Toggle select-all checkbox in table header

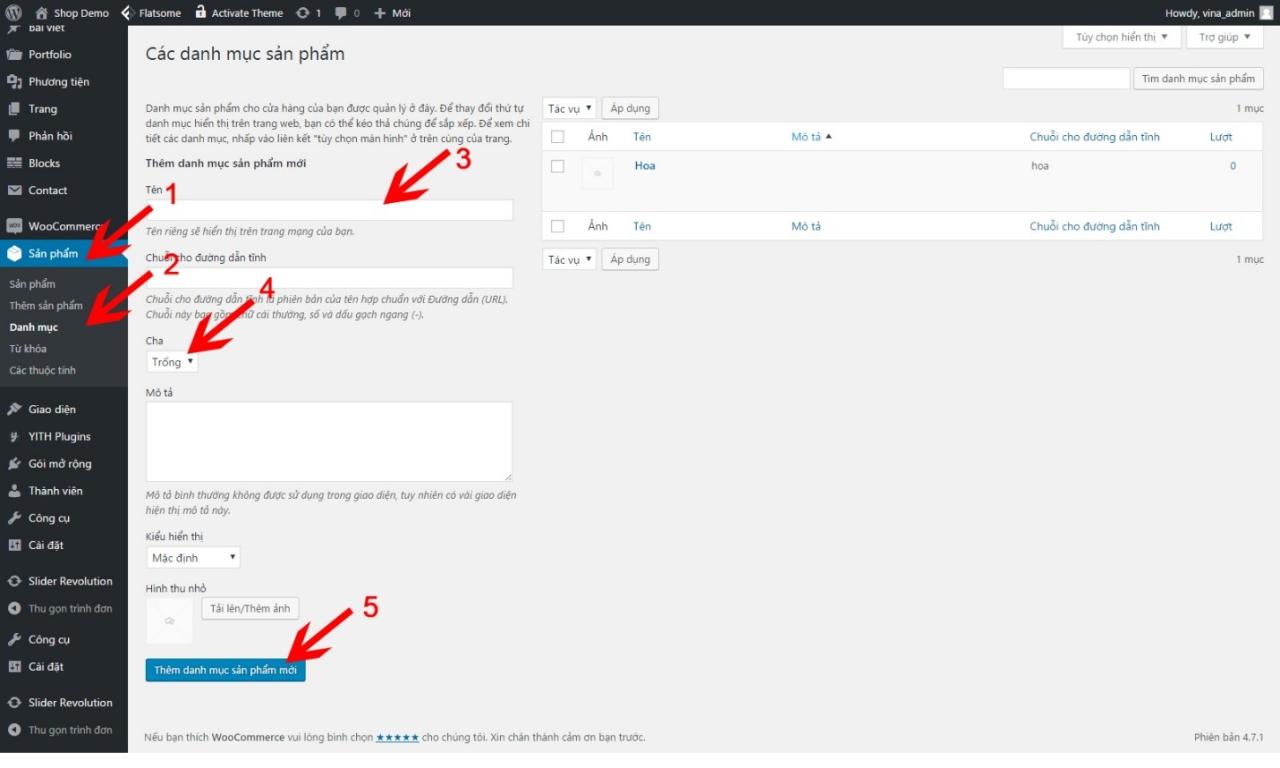tap(558, 137)
